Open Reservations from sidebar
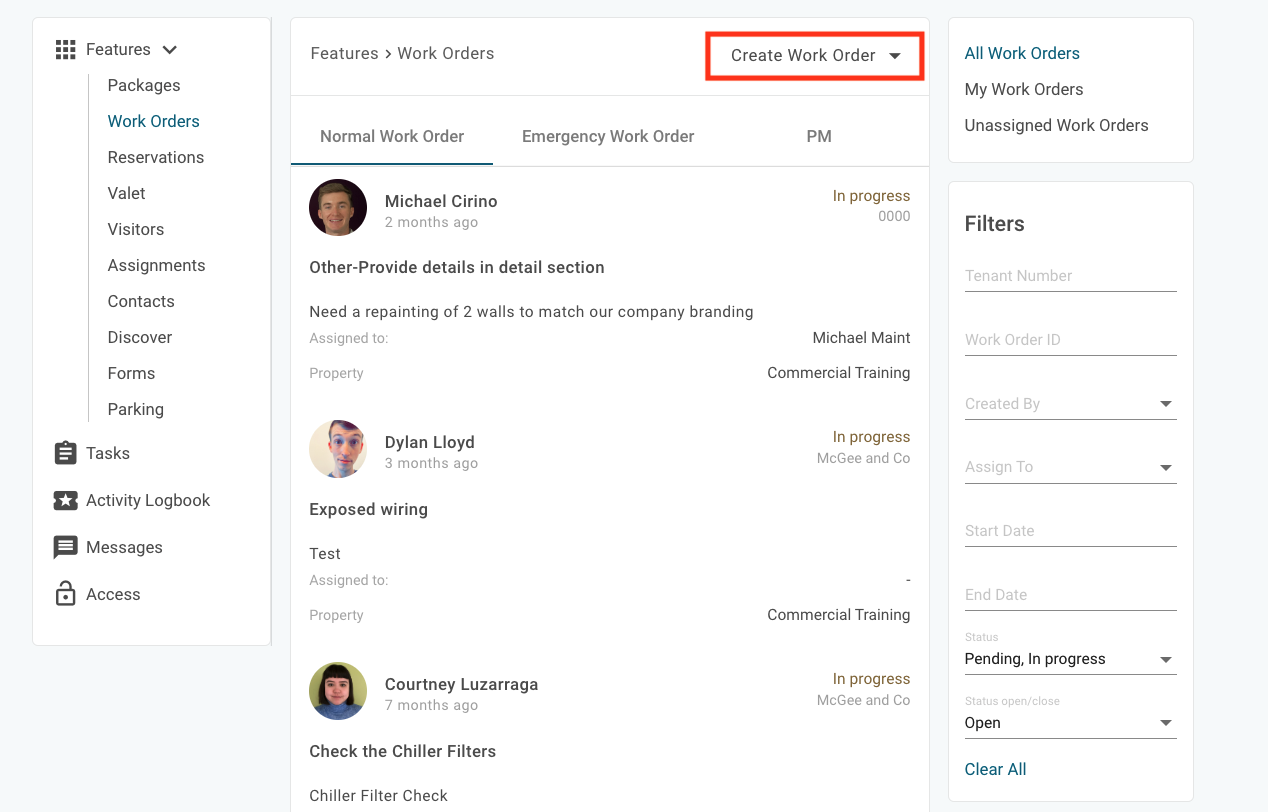 coord(155,157)
